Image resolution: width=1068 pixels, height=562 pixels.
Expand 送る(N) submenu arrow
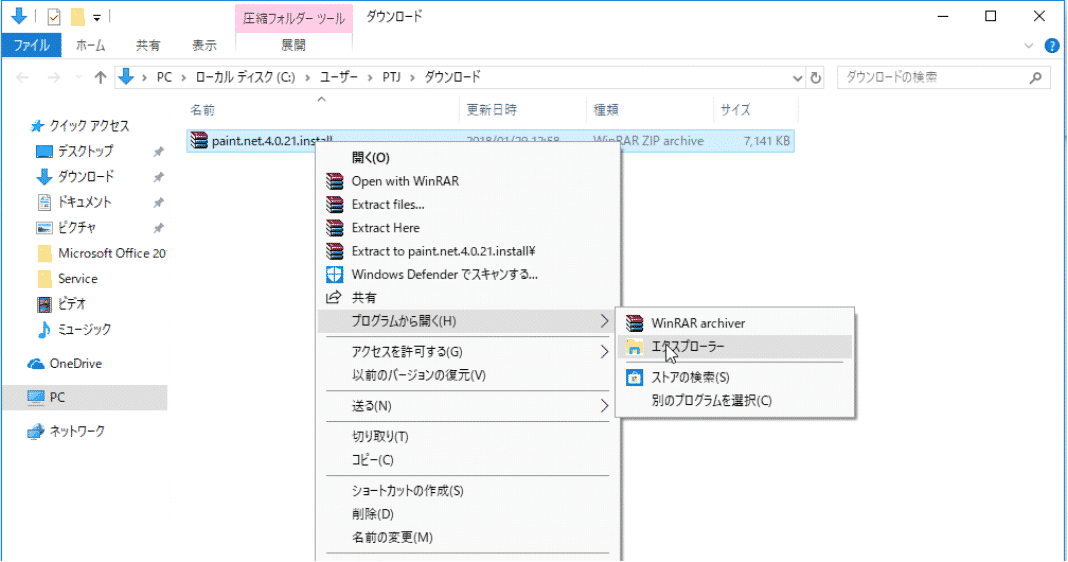pos(604,406)
